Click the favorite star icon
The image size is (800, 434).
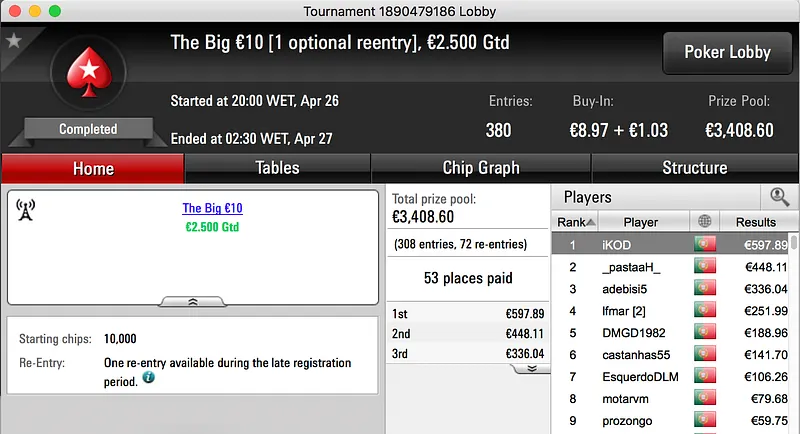(14, 41)
